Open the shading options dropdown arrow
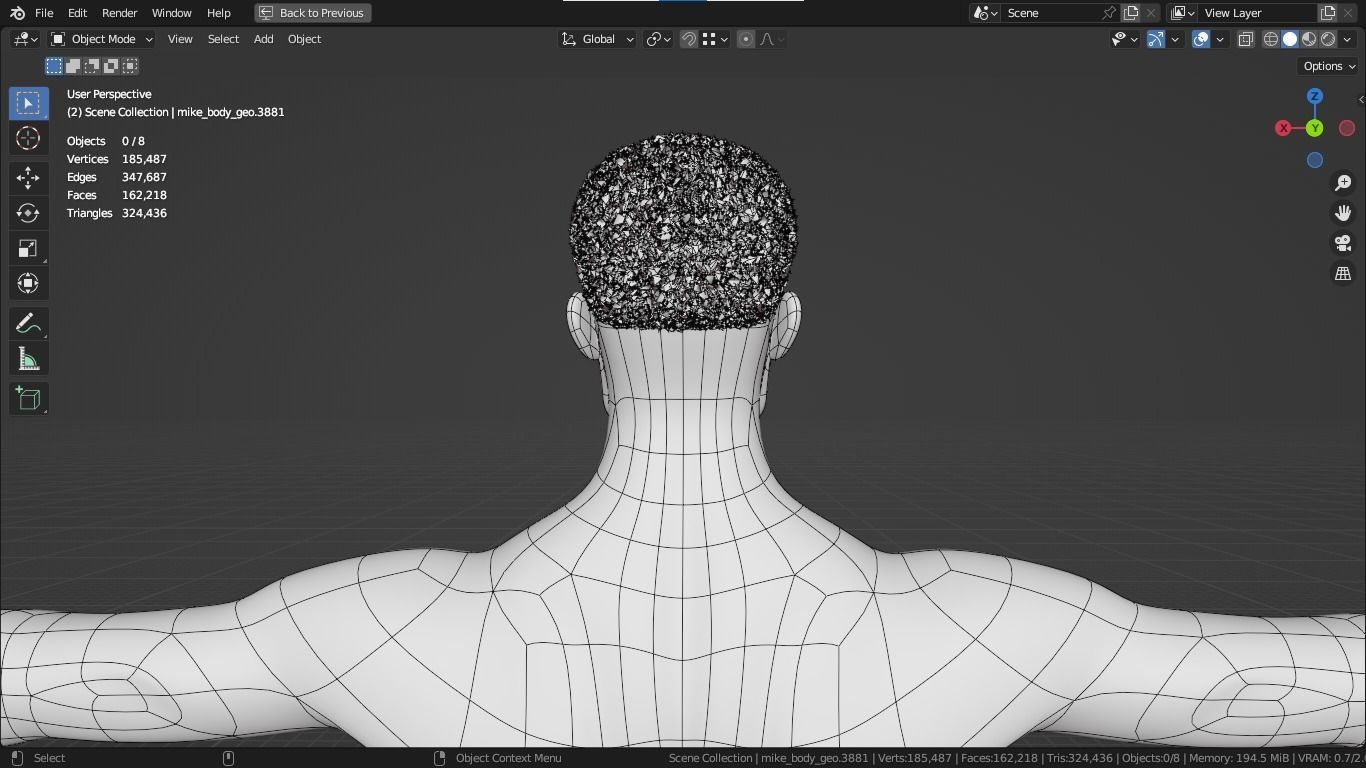This screenshot has height=768, width=1366. pyautogui.click(x=1345, y=39)
